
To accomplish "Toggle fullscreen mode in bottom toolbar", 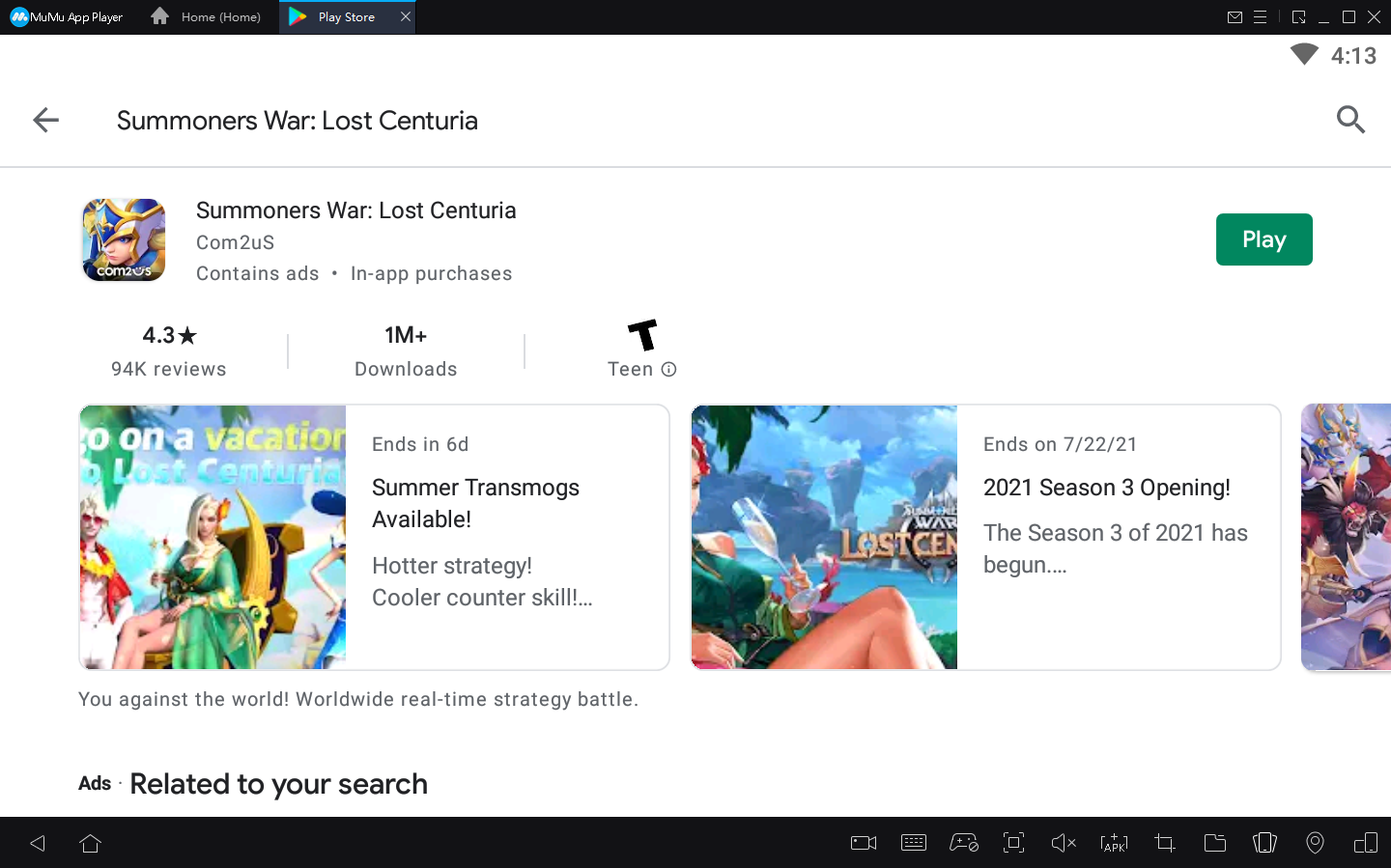I will pos(1013,843).
